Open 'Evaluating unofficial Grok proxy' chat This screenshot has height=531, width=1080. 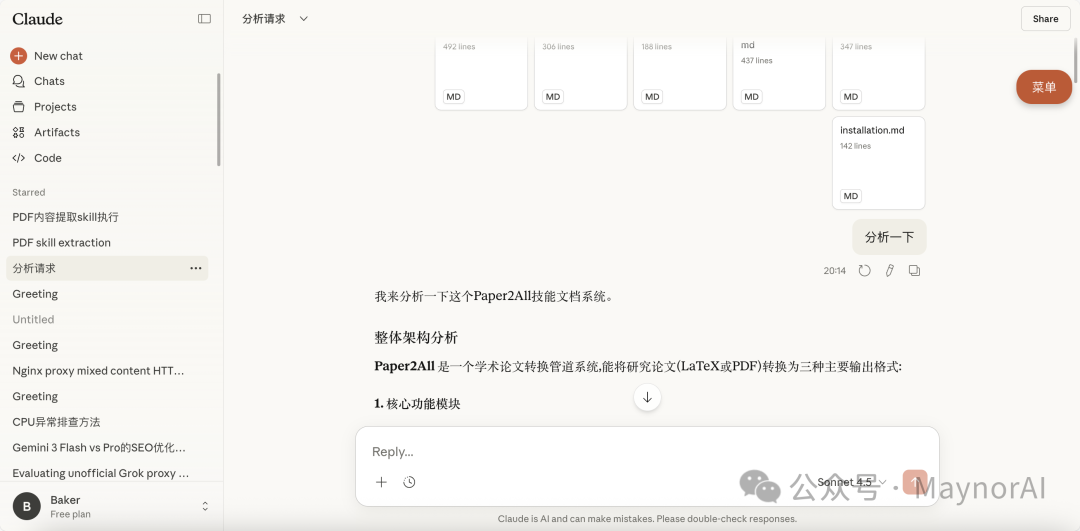(x=107, y=473)
